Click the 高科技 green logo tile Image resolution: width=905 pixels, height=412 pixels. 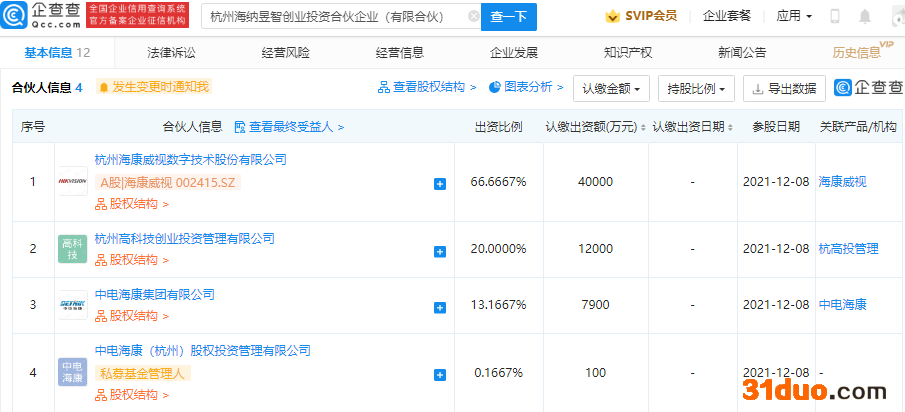(73, 249)
